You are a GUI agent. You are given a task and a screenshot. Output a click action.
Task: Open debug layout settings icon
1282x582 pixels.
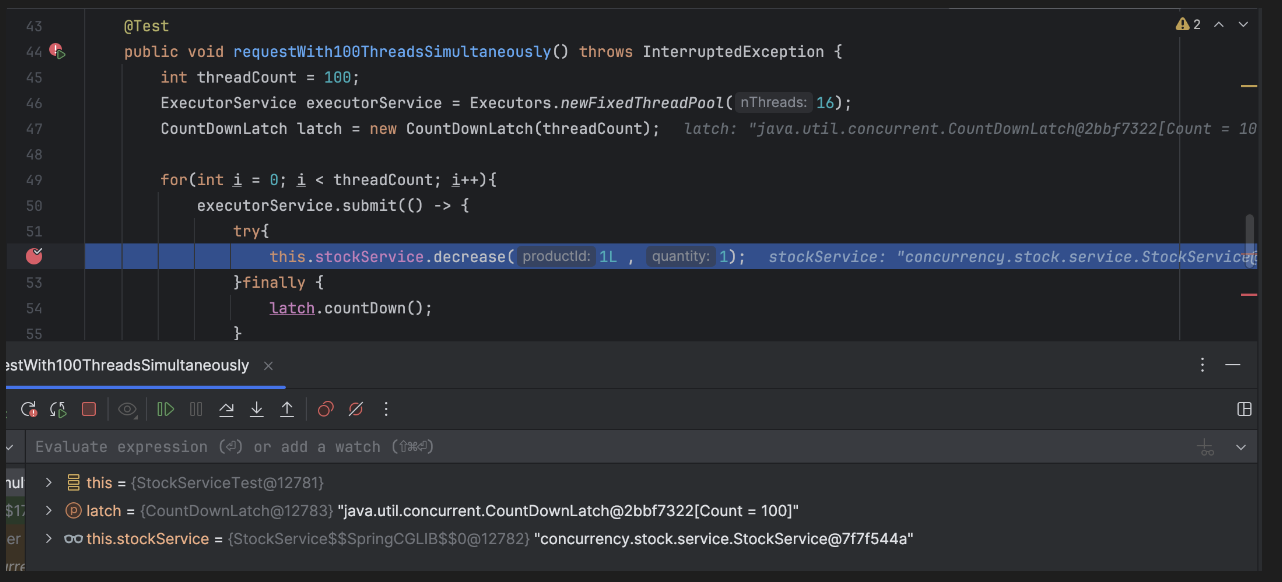1244,409
